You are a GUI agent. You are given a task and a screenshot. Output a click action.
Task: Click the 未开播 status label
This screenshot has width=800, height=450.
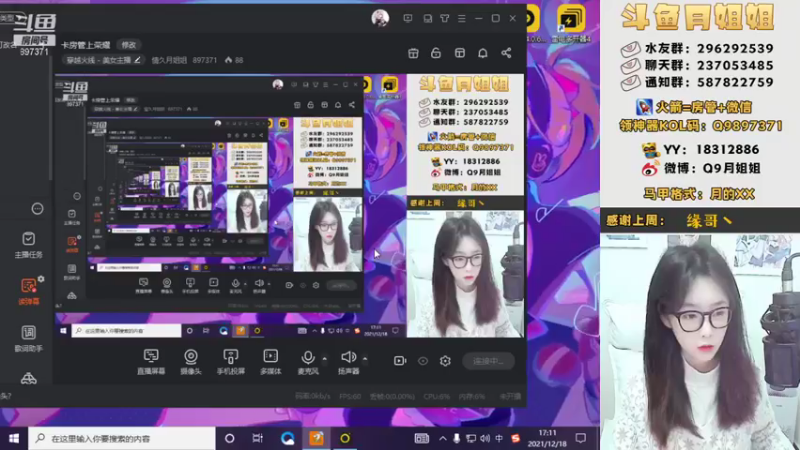510,396
